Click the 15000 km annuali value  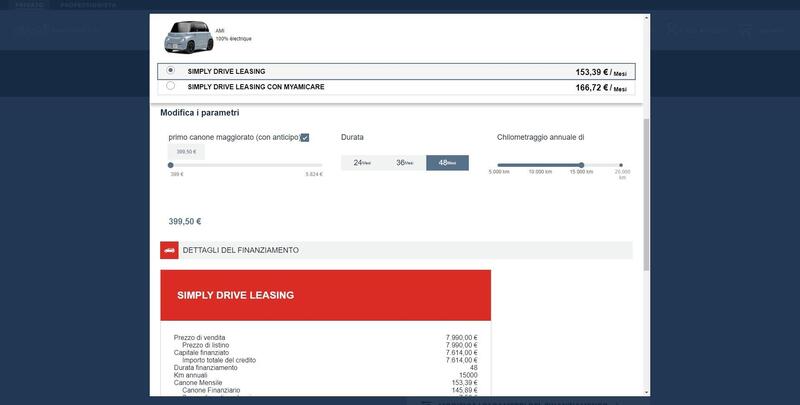468,375
